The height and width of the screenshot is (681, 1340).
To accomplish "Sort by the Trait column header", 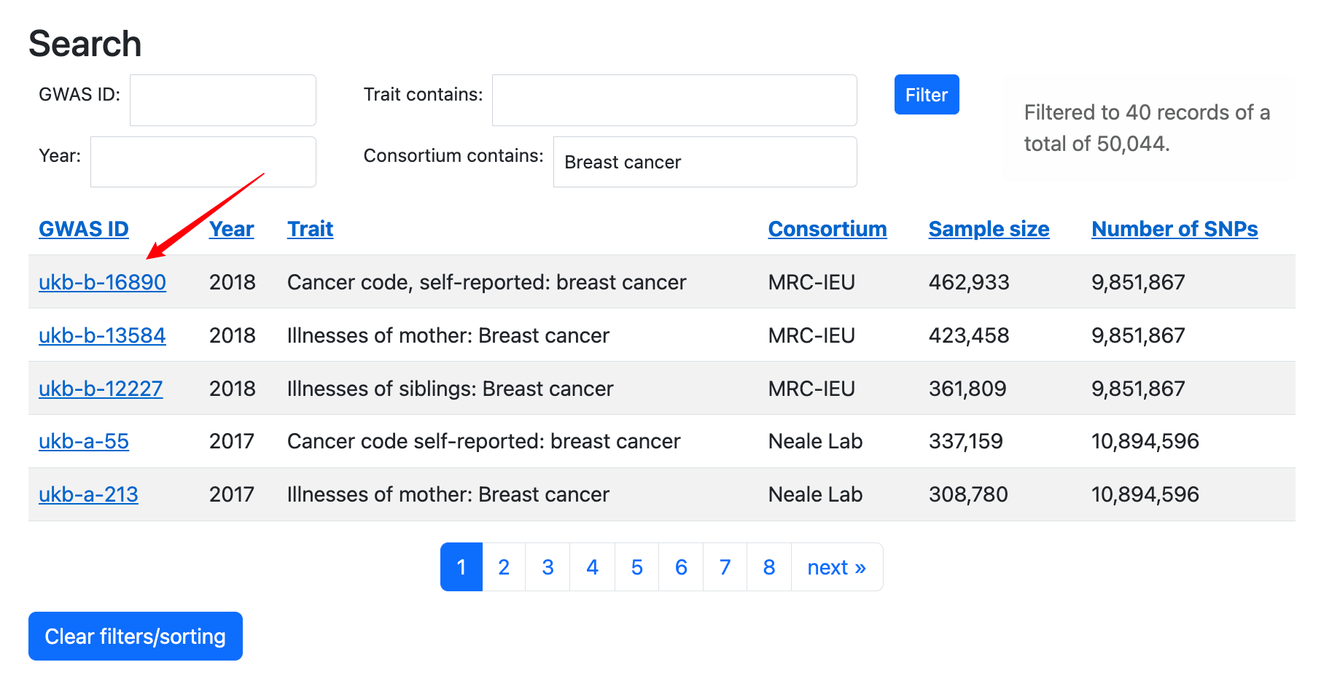I will (310, 229).
